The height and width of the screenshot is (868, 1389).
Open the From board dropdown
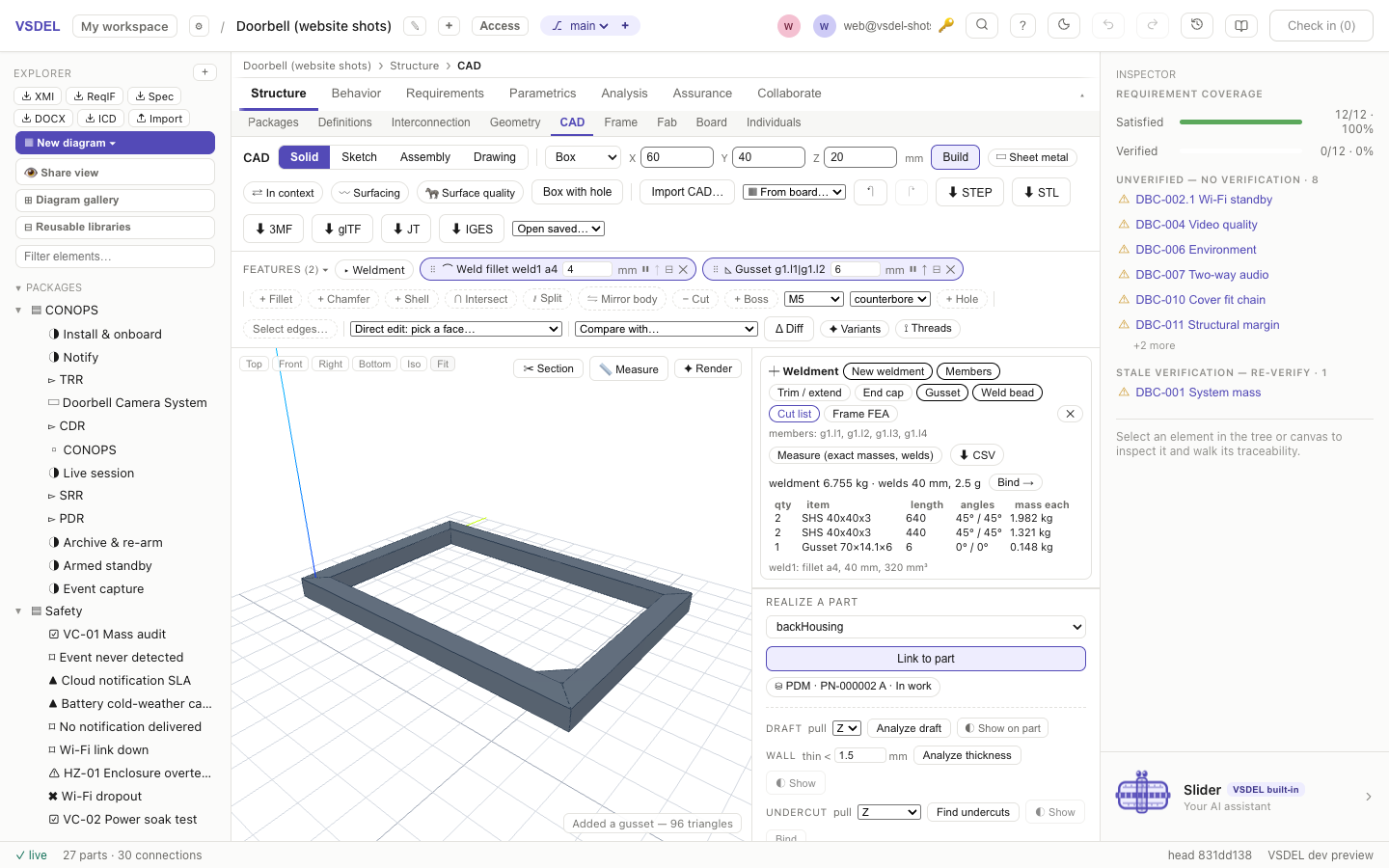(x=795, y=192)
